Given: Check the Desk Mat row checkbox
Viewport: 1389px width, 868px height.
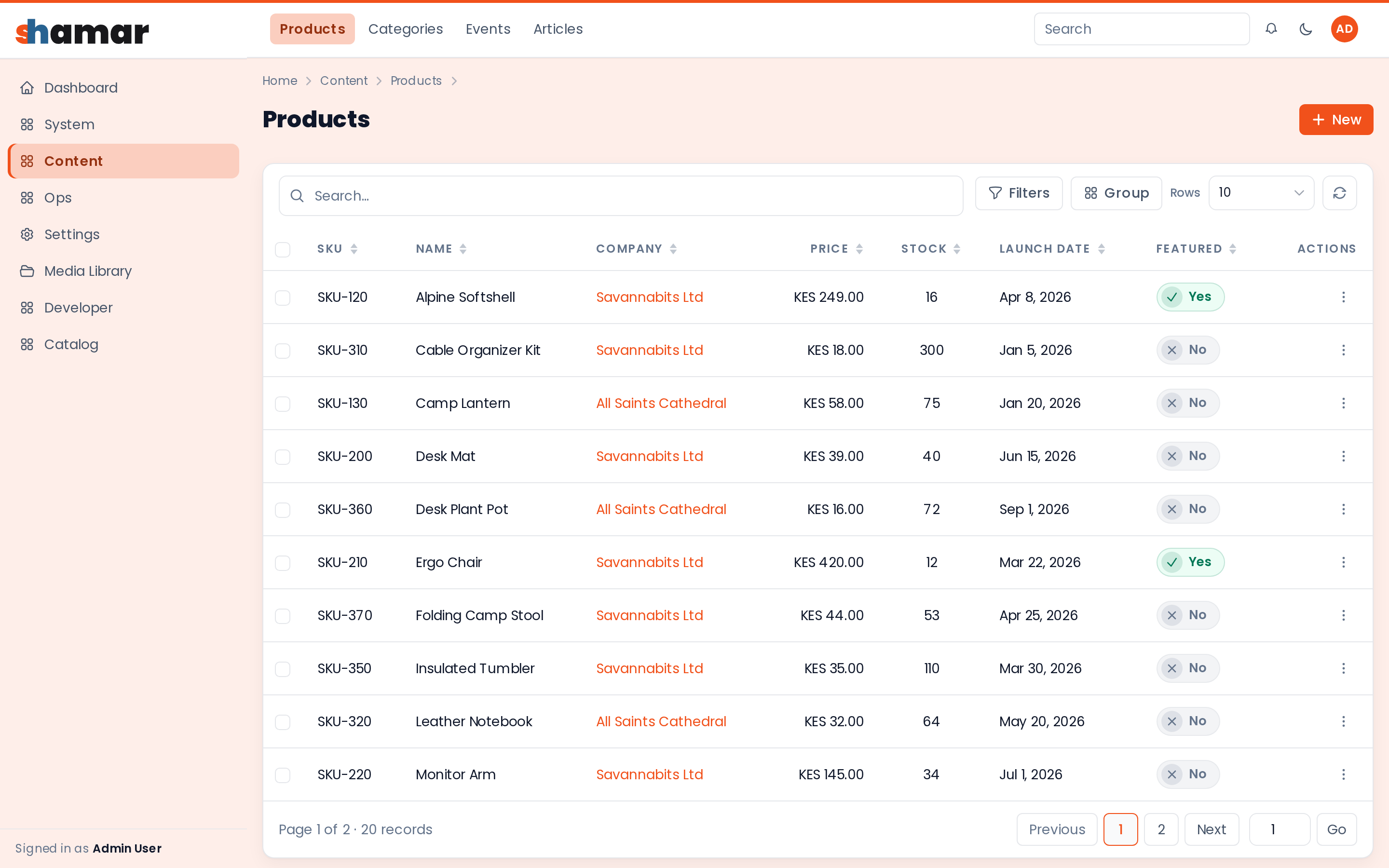Looking at the screenshot, I should click(x=283, y=457).
